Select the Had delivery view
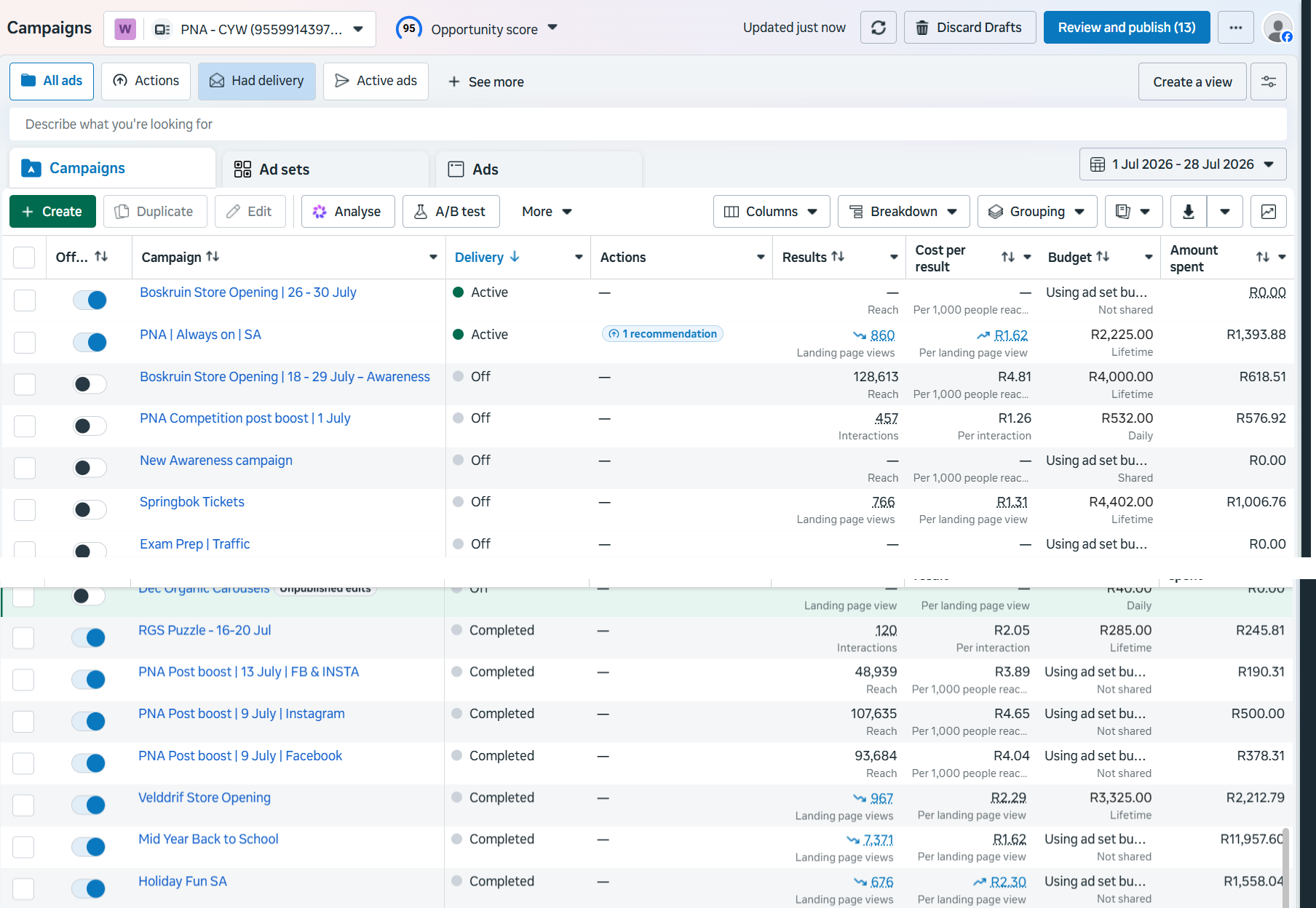The height and width of the screenshot is (908, 1316). tap(257, 81)
